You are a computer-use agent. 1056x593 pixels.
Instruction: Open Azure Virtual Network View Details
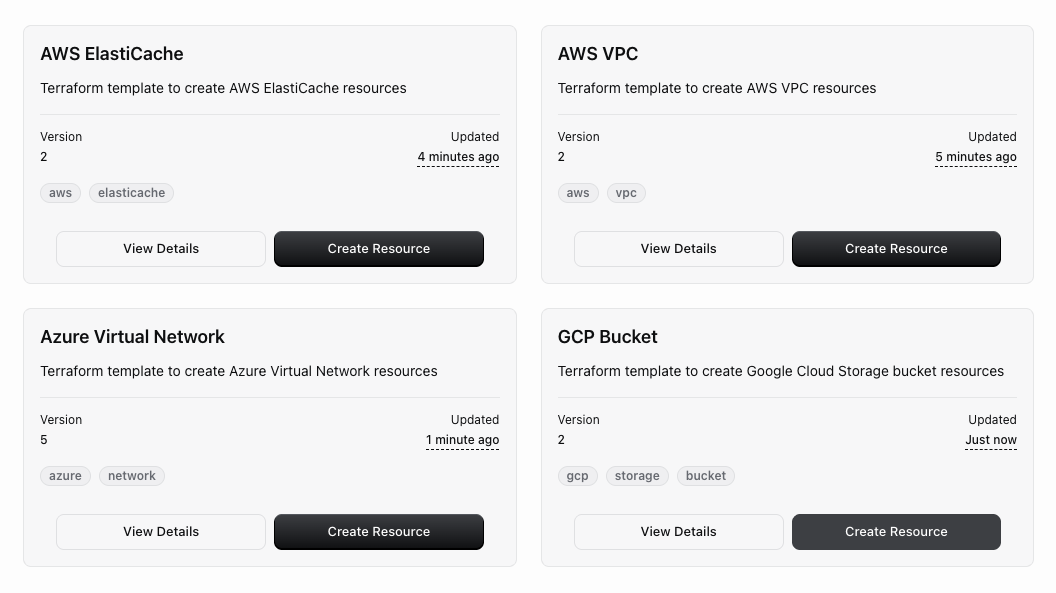(x=161, y=532)
